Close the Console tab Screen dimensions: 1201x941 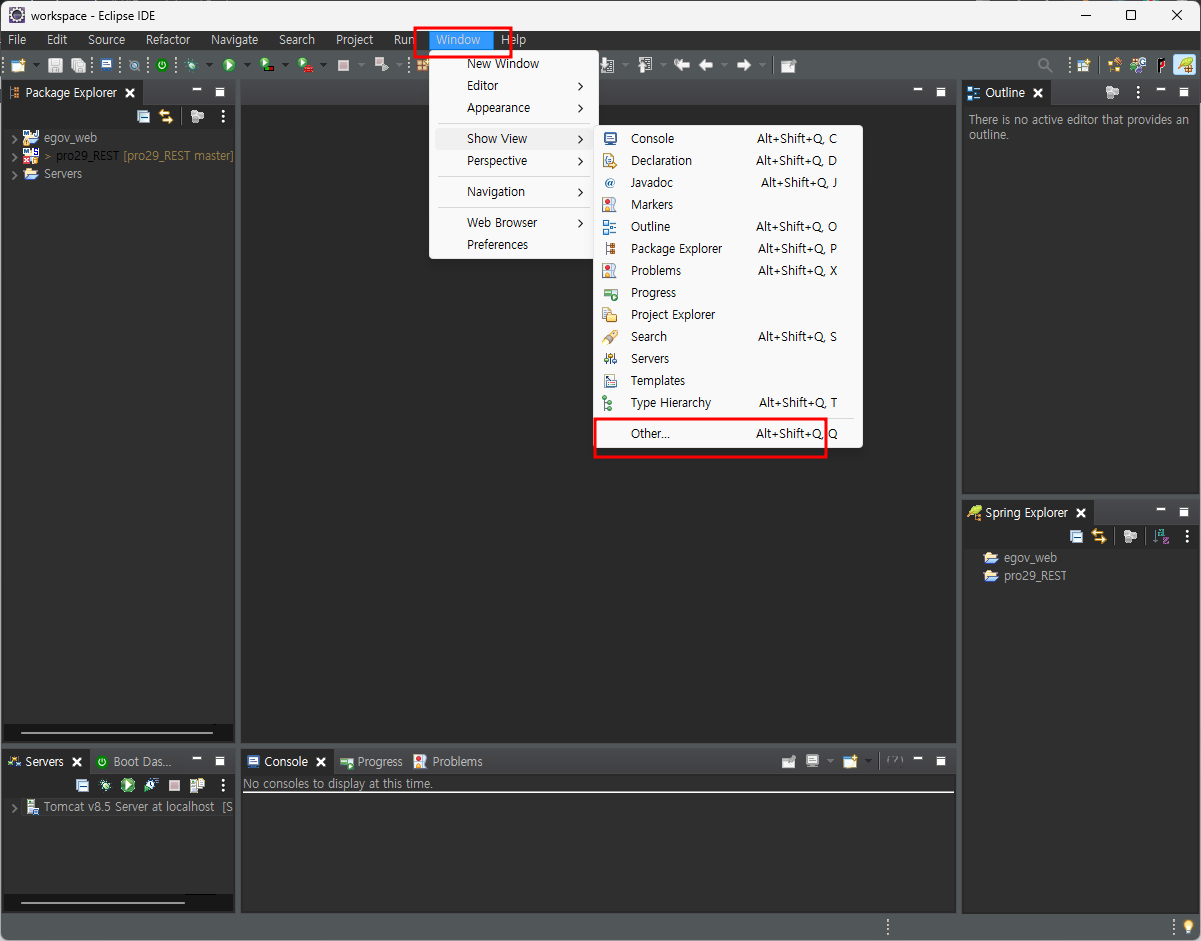(x=321, y=762)
